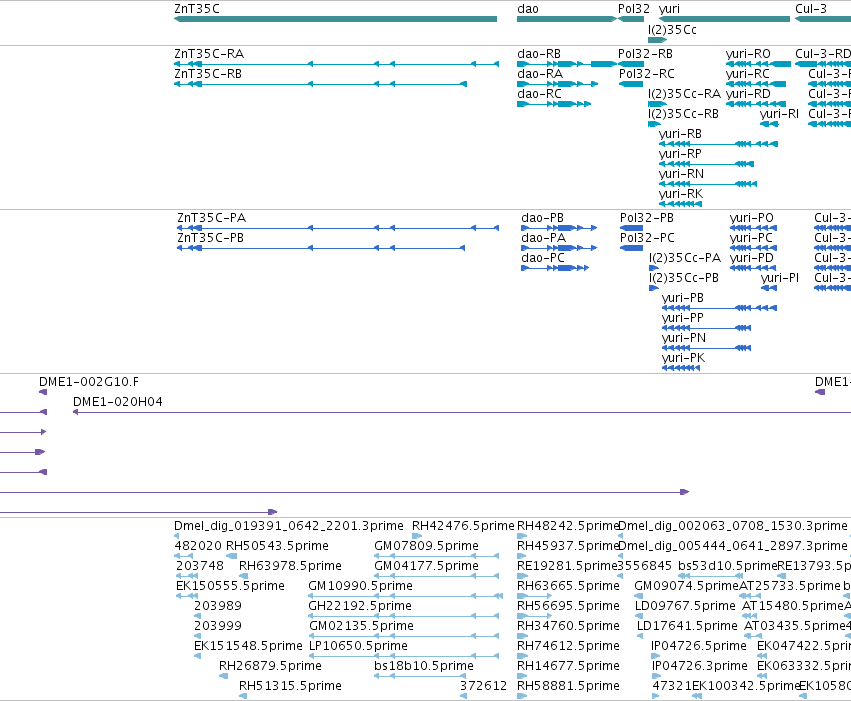Select EST GH22192.5prime
This screenshot has height=701, width=851.
(403, 616)
